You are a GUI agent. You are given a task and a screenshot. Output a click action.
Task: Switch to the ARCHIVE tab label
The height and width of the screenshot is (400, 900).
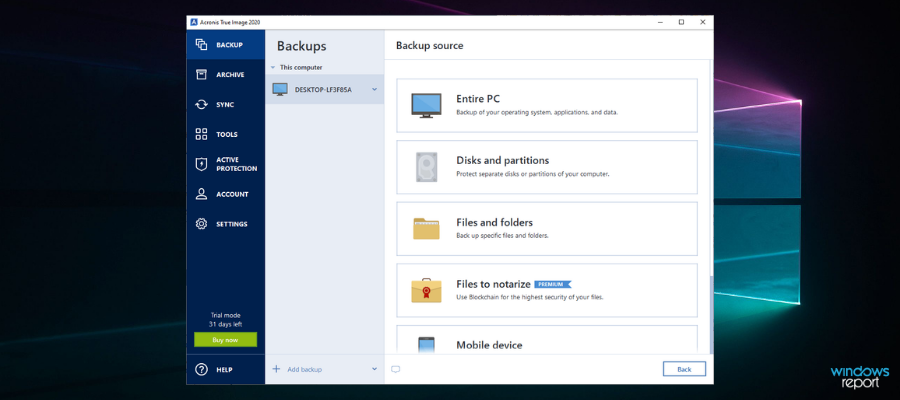click(230, 75)
